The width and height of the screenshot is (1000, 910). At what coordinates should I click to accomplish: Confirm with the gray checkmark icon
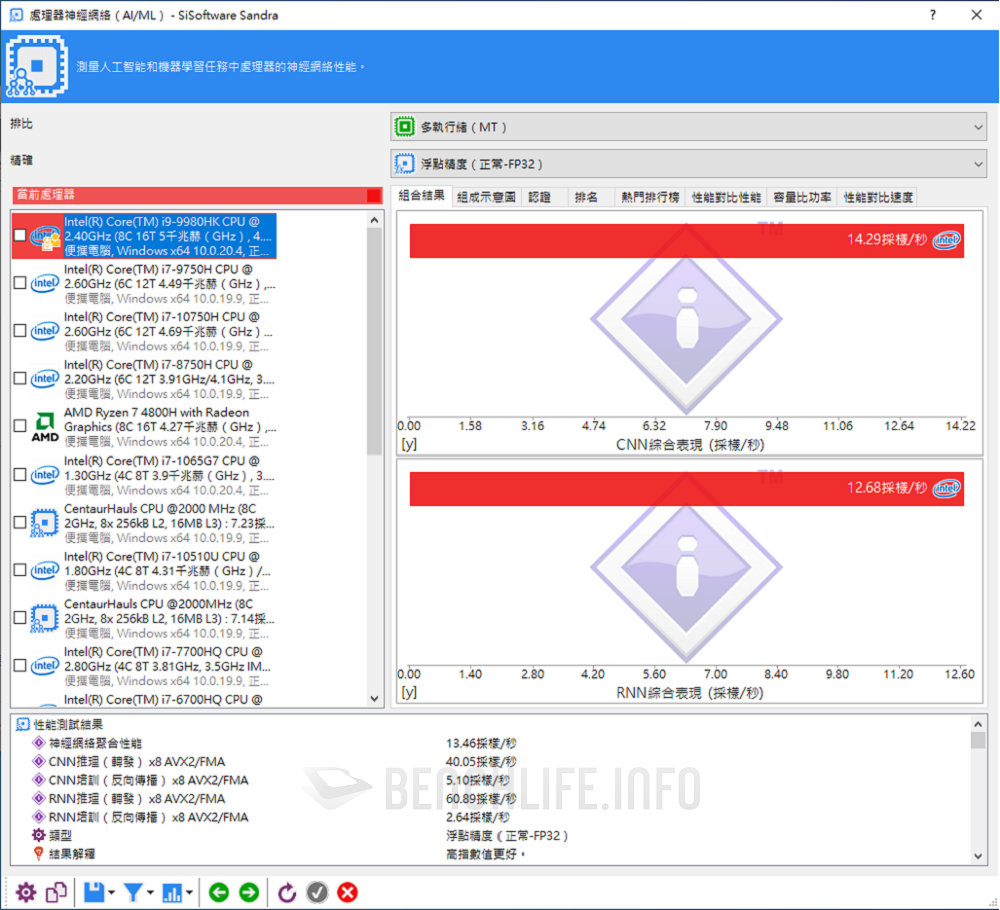tap(318, 892)
